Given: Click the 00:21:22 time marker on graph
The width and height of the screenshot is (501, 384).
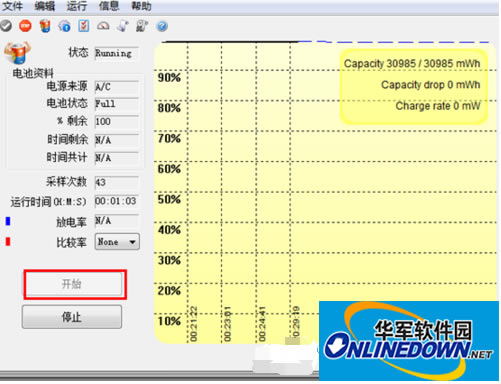Looking at the screenshot, I should tap(194, 324).
